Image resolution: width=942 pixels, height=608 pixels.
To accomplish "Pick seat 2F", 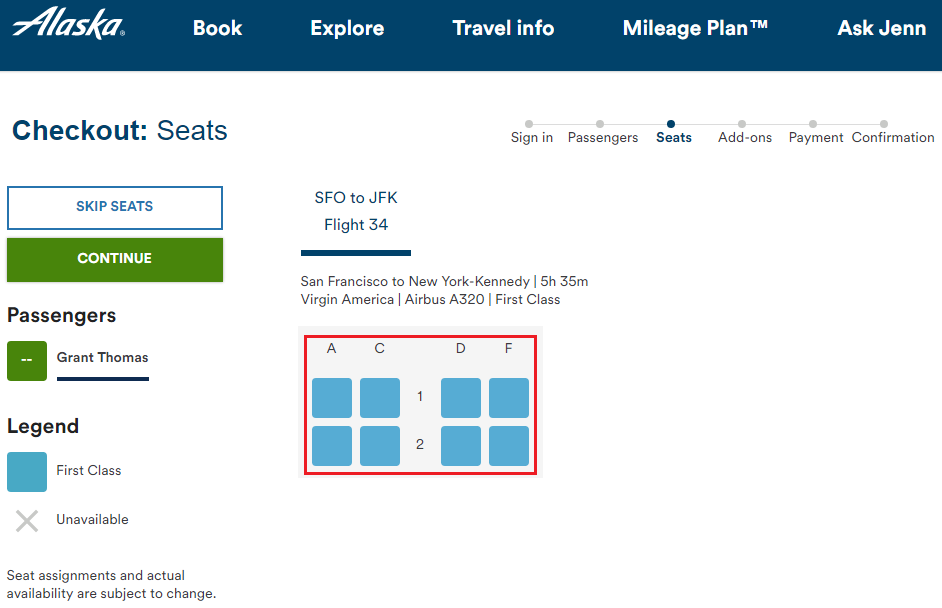I will pyautogui.click(x=509, y=446).
